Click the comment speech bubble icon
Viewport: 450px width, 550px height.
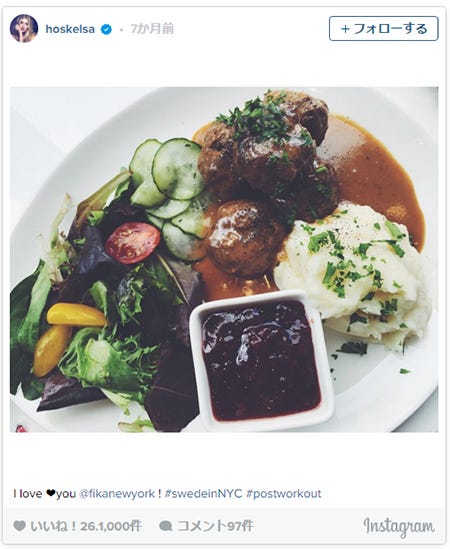(166, 526)
